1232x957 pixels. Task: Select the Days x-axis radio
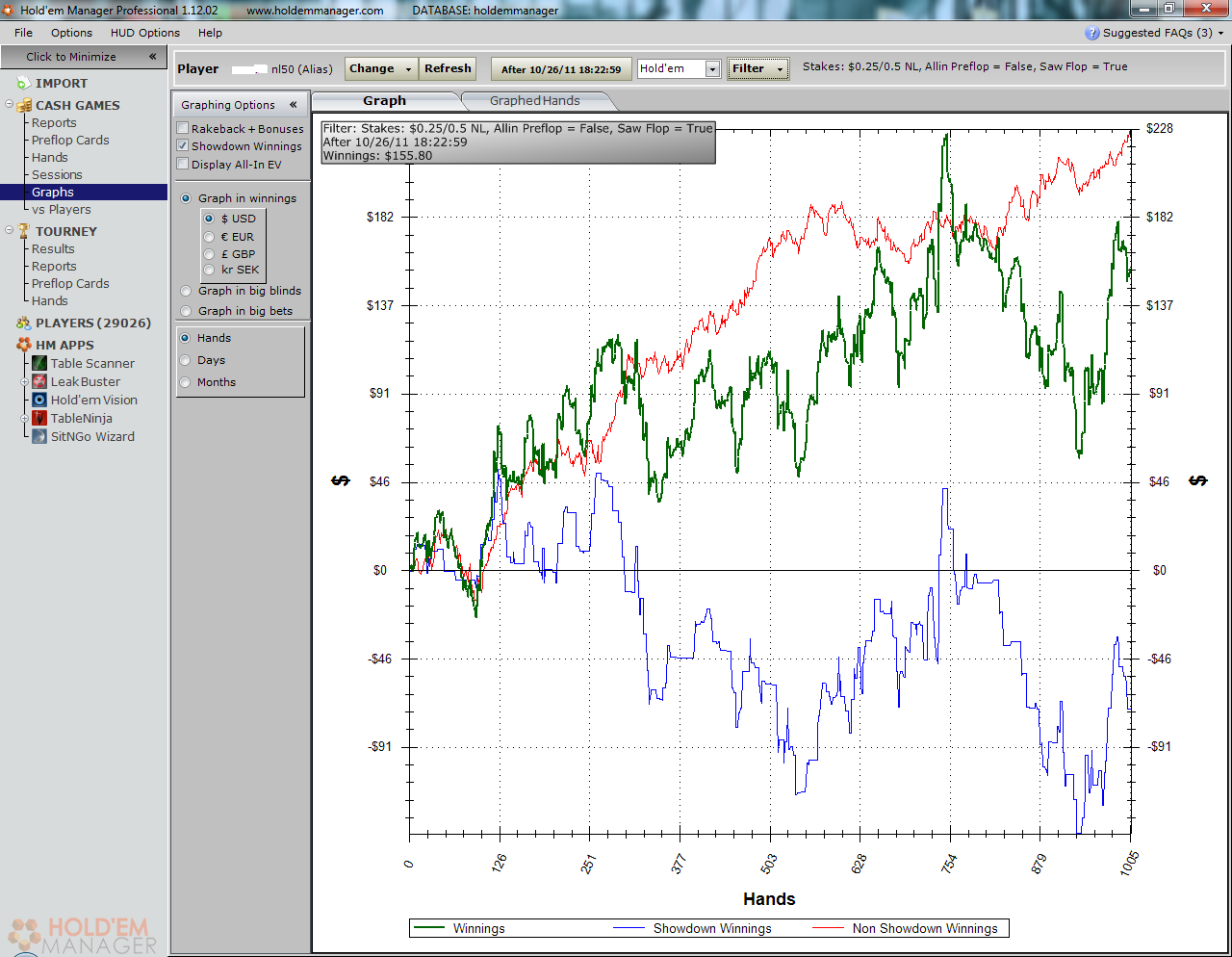coord(185,360)
